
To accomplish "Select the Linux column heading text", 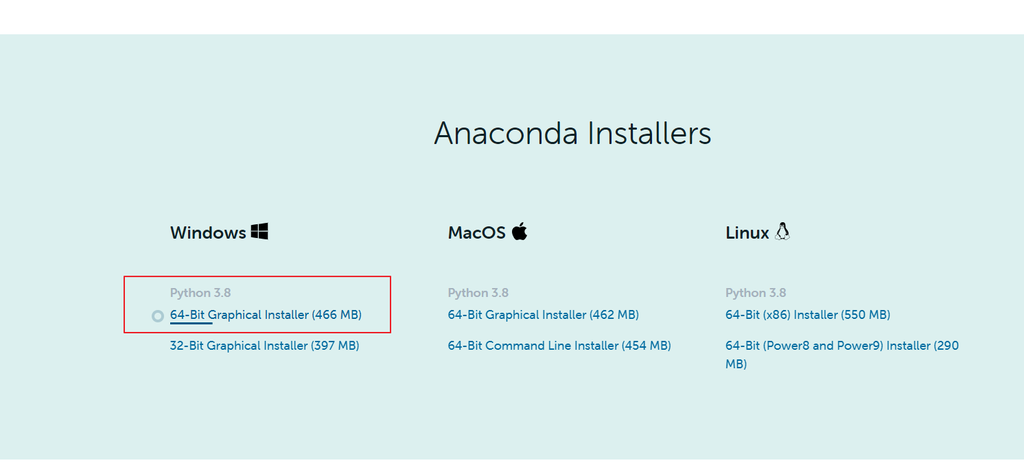I will pyautogui.click(x=747, y=232).
